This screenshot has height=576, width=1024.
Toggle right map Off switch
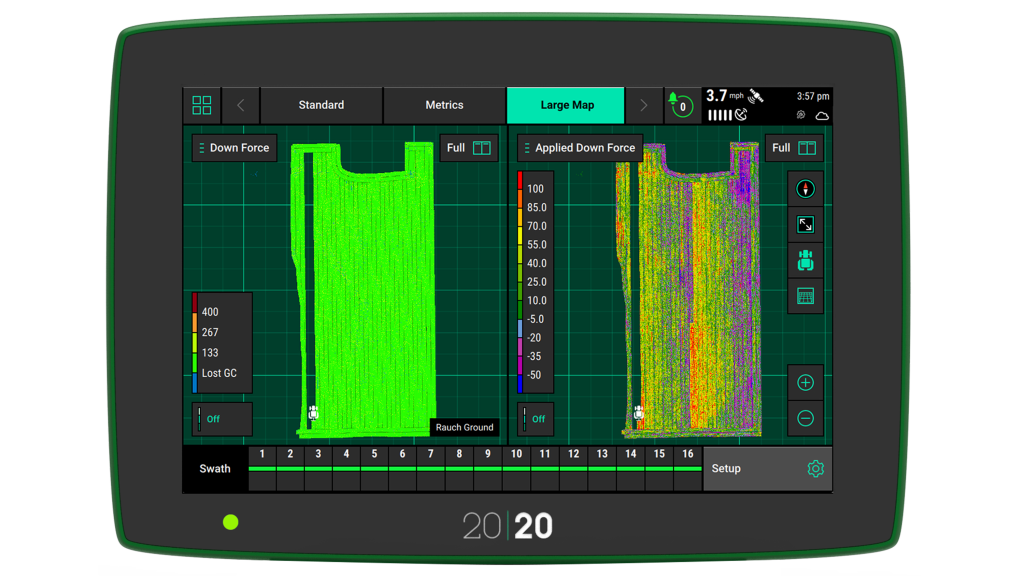tap(536, 419)
